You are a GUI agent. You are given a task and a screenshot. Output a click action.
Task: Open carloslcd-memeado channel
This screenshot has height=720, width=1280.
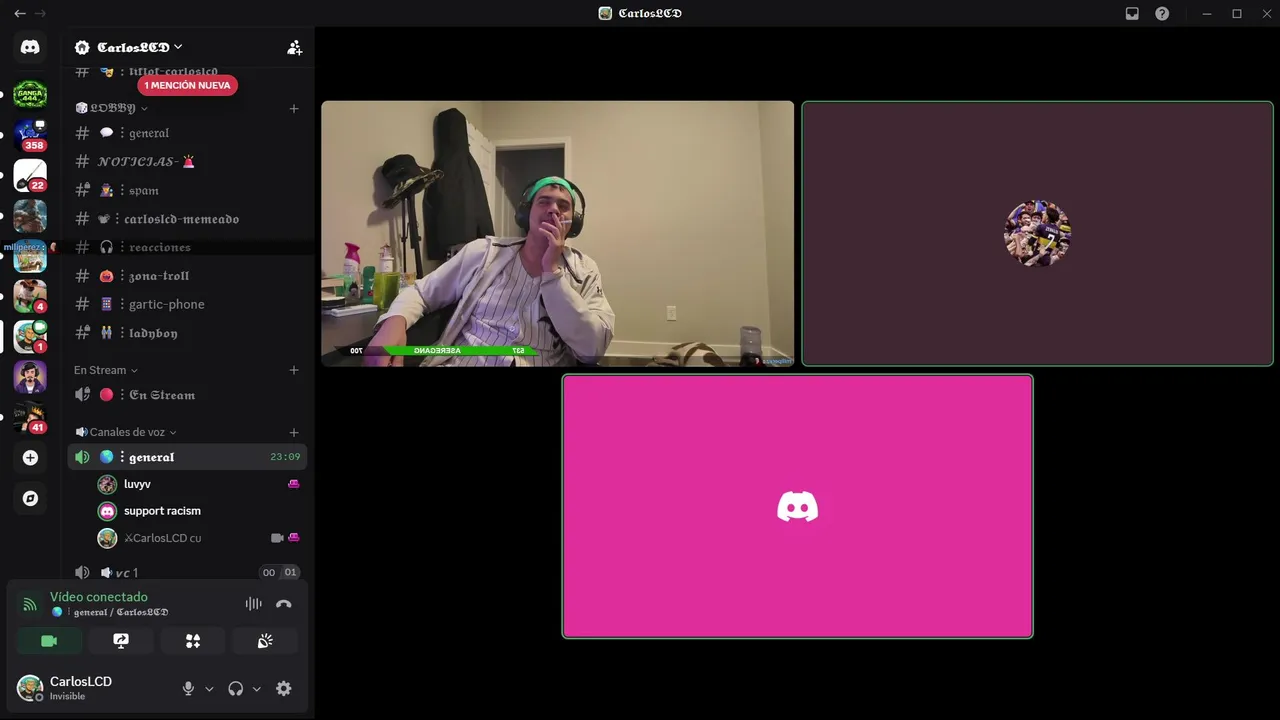(187, 219)
